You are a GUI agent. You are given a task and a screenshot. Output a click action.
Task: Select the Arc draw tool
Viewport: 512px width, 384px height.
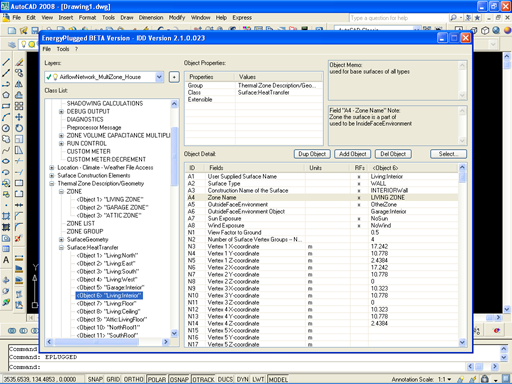(x=6, y=117)
